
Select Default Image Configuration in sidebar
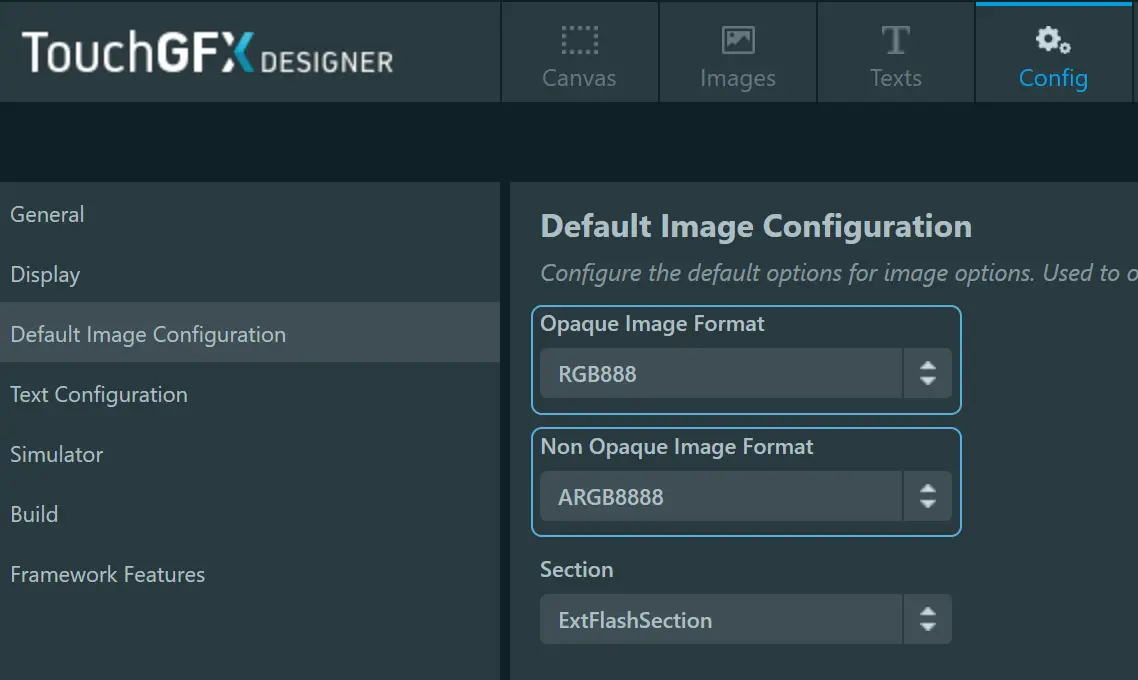[250, 334]
